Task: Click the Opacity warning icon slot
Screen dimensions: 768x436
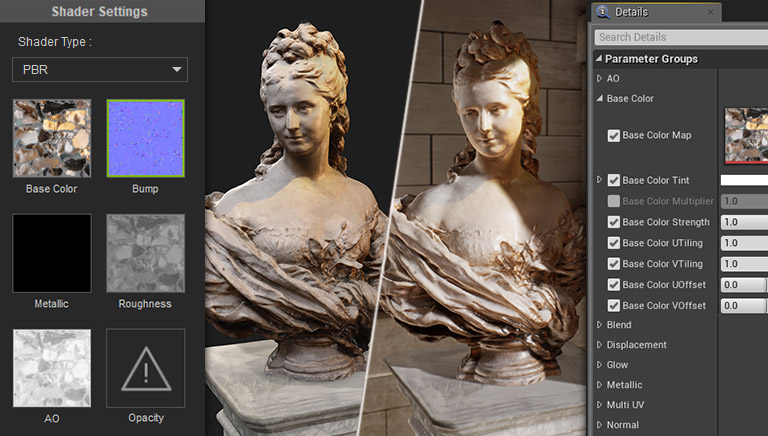Action: pos(146,367)
